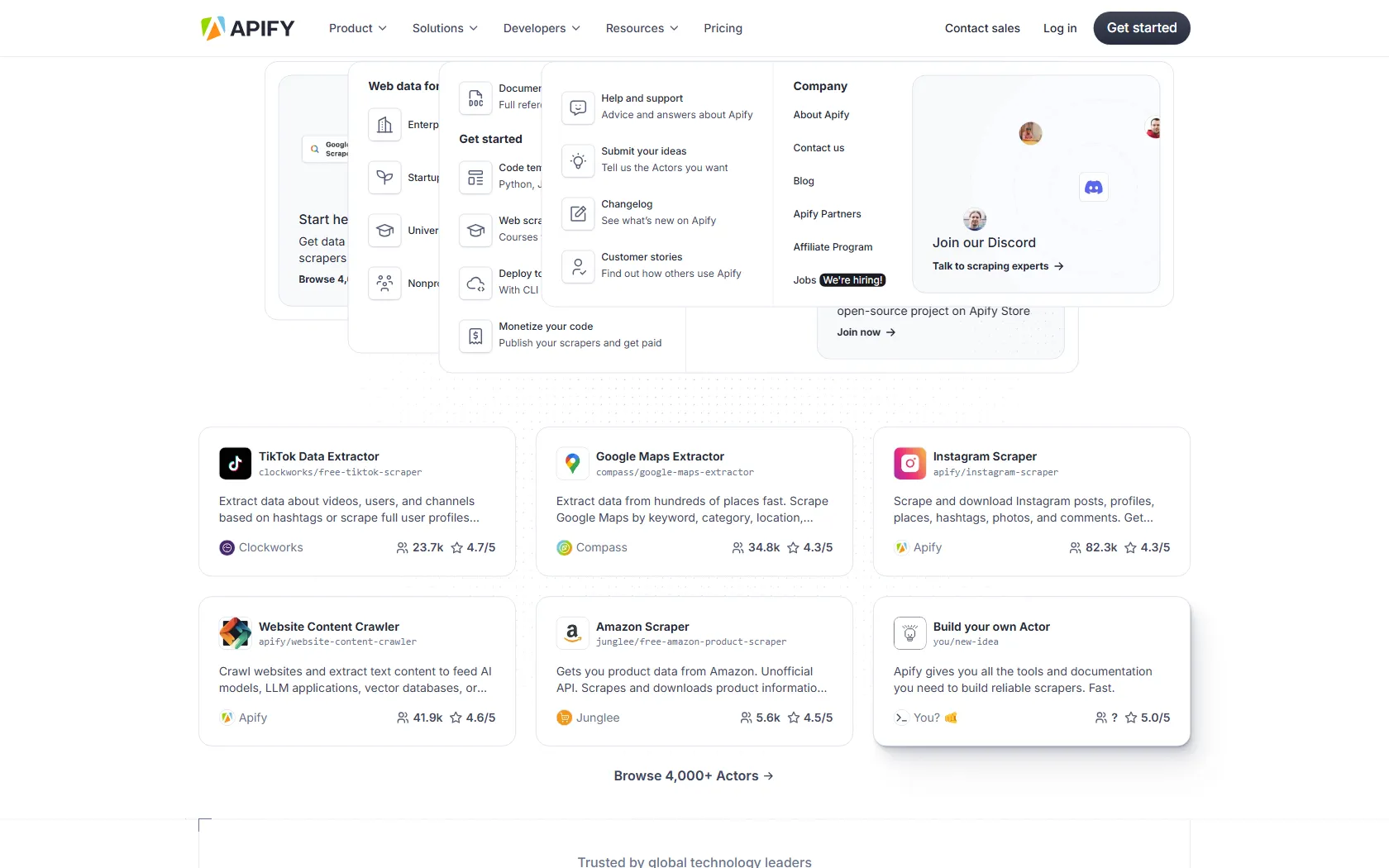
Task: Expand the Developers dropdown menu
Action: [x=542, y=28]
